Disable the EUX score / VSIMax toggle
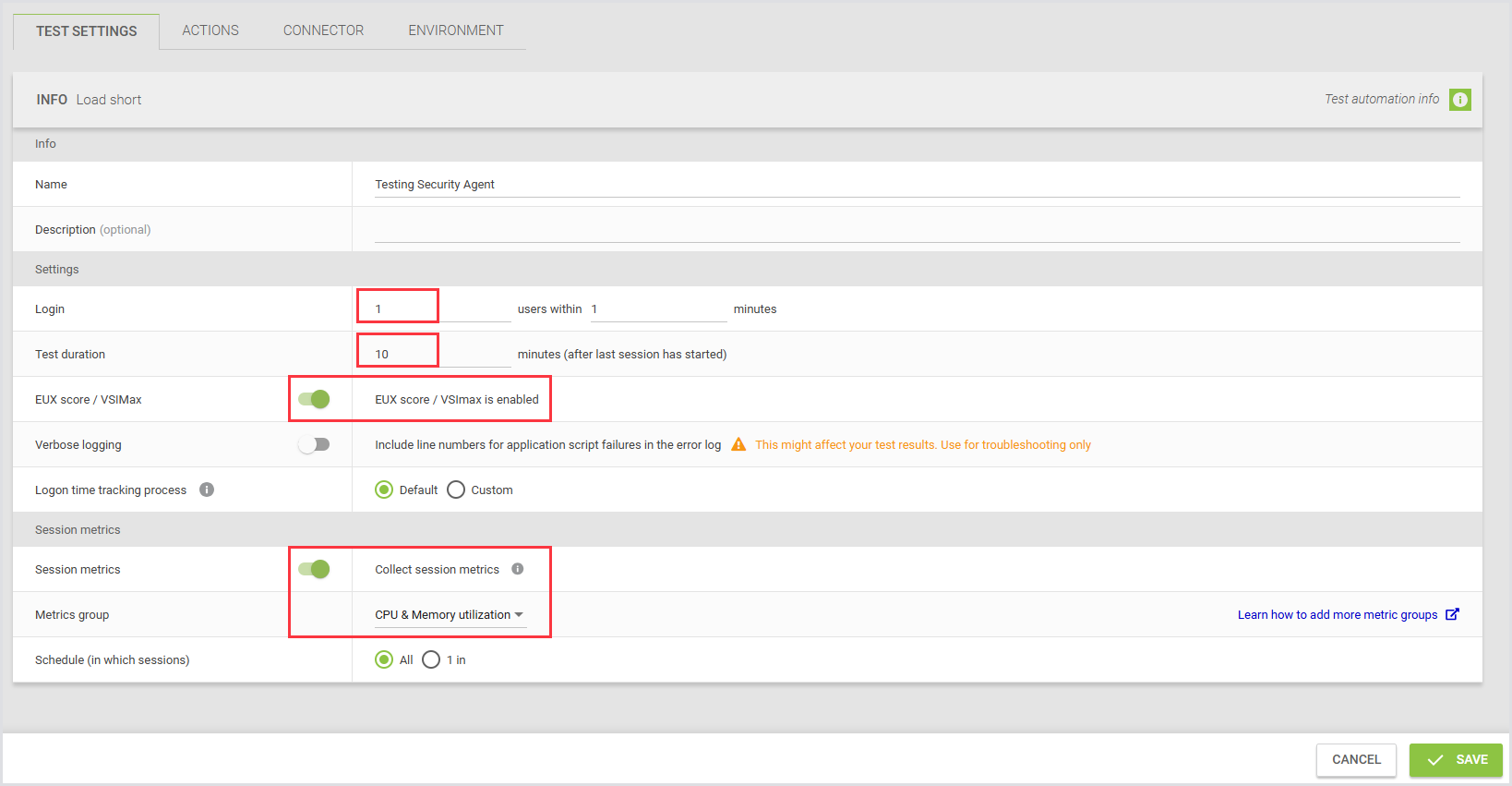1512x786 pixels. 314,399
